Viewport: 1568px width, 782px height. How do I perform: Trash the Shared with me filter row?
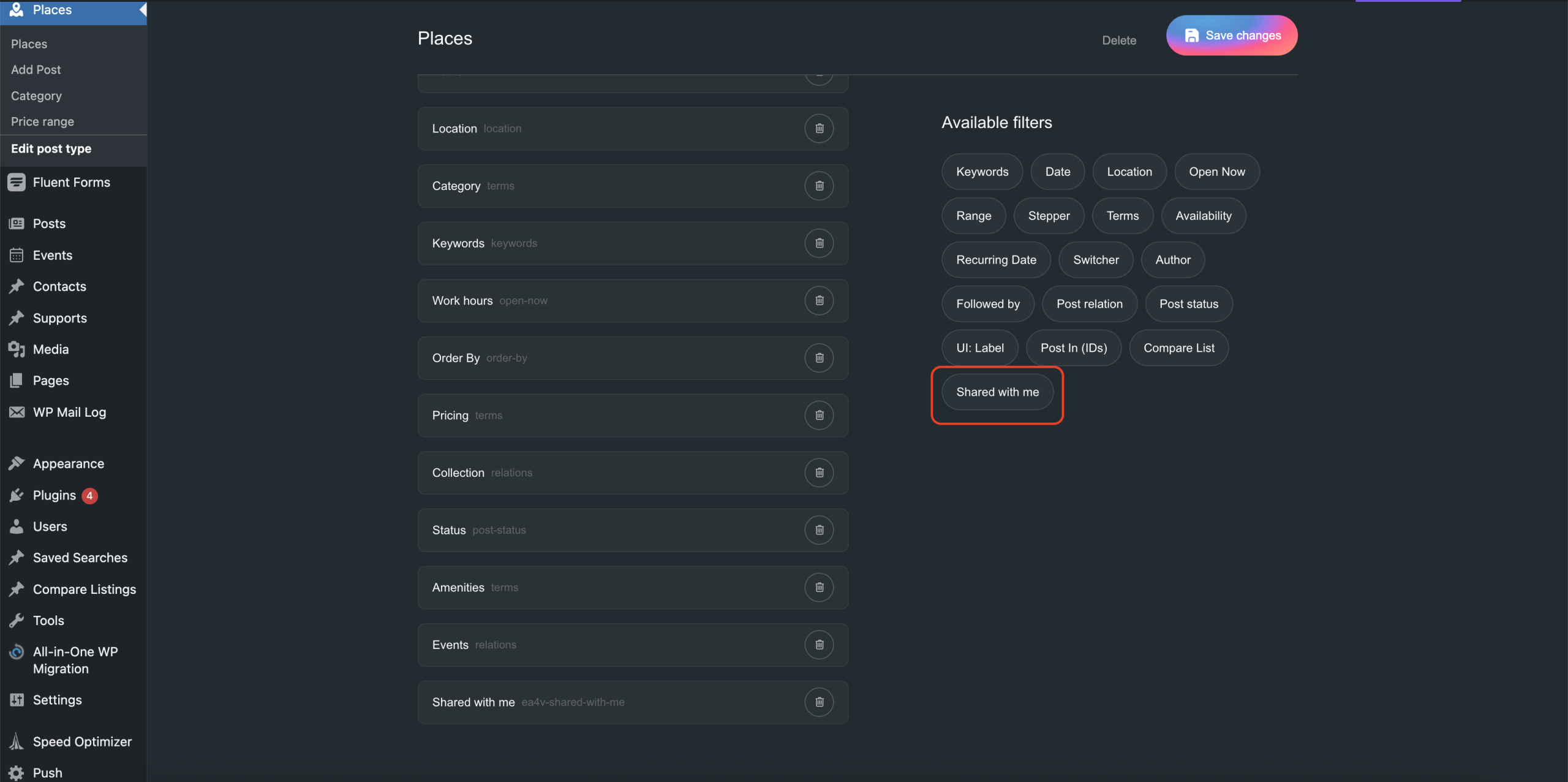click(819, 702)
